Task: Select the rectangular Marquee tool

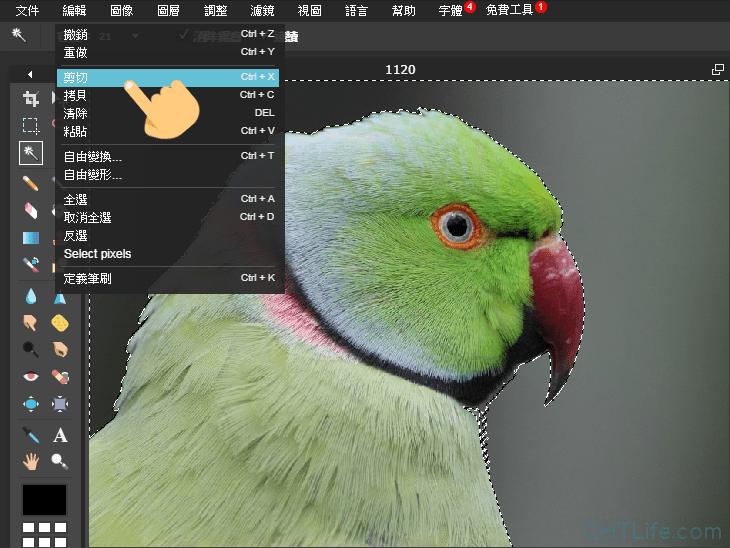Action: (x=31, y=126)
